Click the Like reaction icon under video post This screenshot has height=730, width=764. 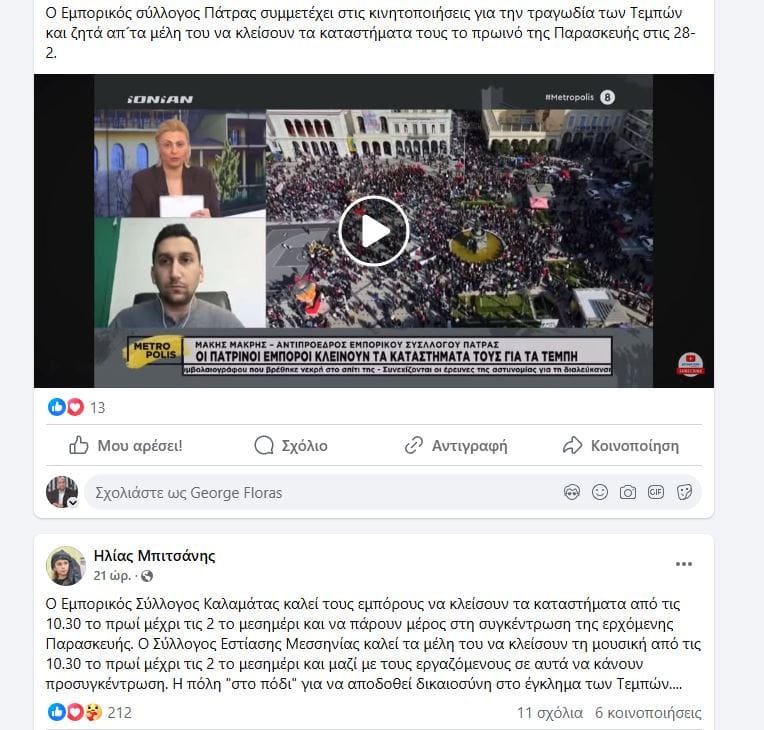tap(57, 407)
